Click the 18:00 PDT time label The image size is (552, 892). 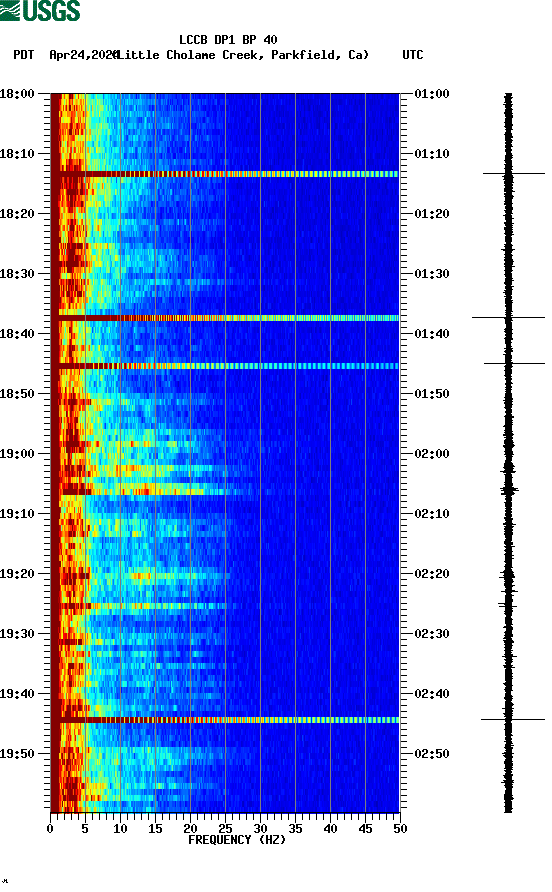pos(18,93)
